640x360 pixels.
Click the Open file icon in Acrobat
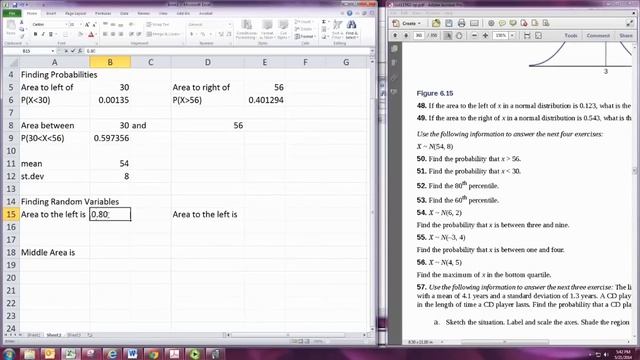click(x=436, y=23)
